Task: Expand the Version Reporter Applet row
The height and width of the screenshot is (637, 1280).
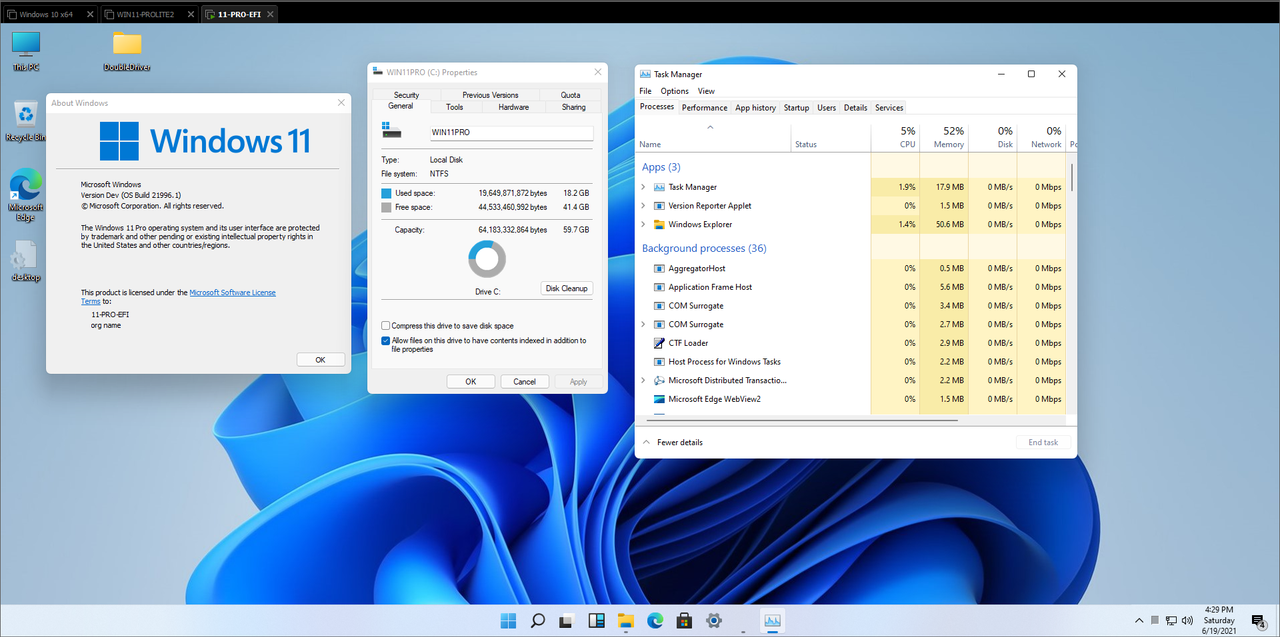Action: tap(643, 206)
